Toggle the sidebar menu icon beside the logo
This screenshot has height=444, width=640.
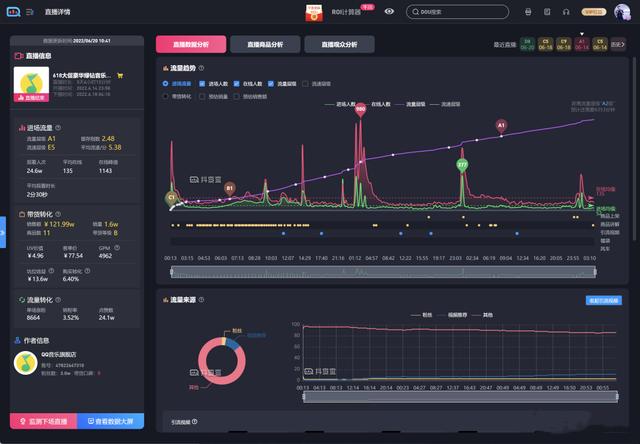point(30,12)
